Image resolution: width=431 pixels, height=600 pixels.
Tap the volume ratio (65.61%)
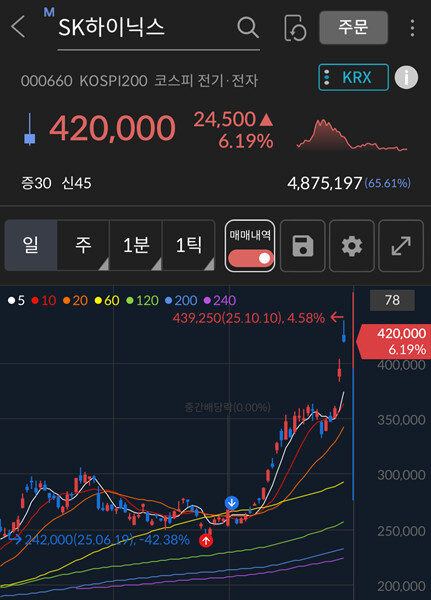[x=387, y=183]
